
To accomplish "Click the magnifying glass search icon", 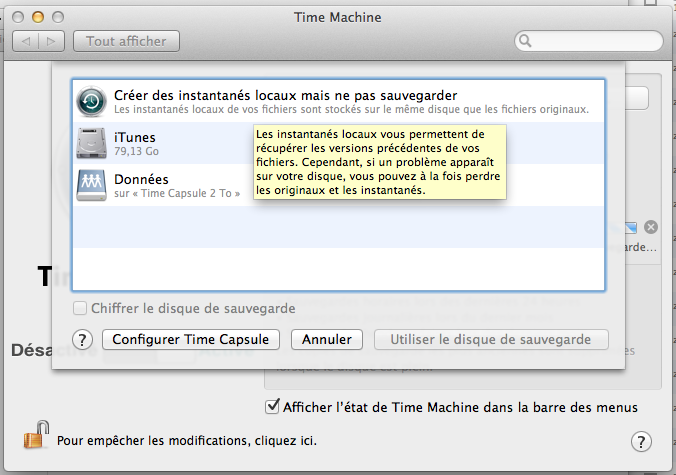I will [525, 41].
